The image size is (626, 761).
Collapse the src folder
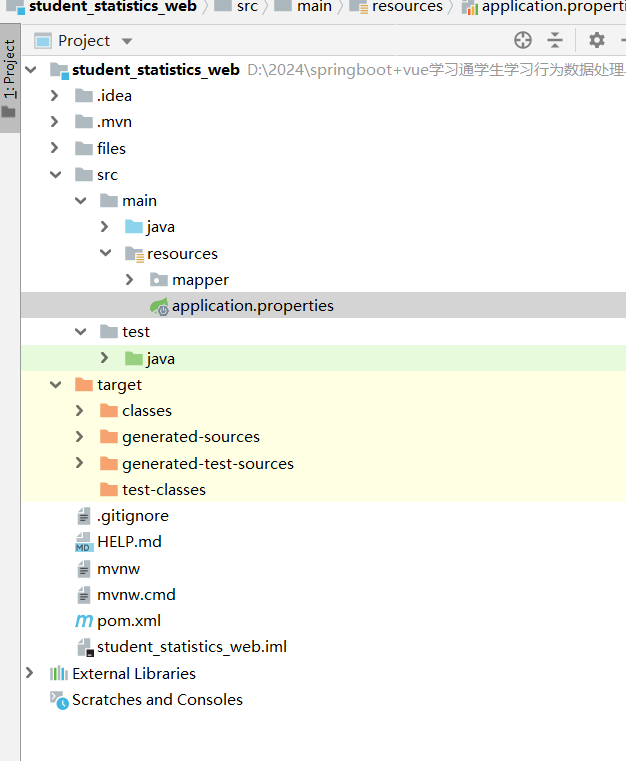(55, 175)
